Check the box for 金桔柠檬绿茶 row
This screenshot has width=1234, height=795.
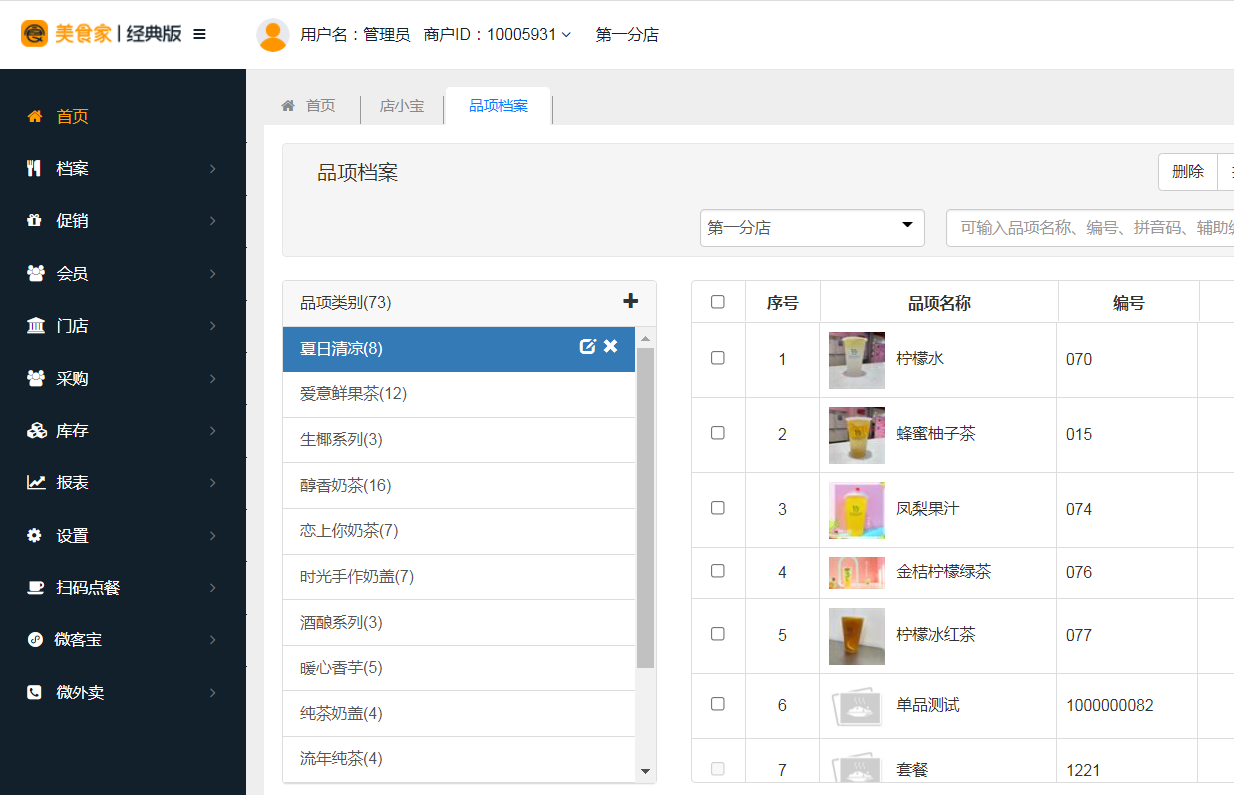click(717, 571)
